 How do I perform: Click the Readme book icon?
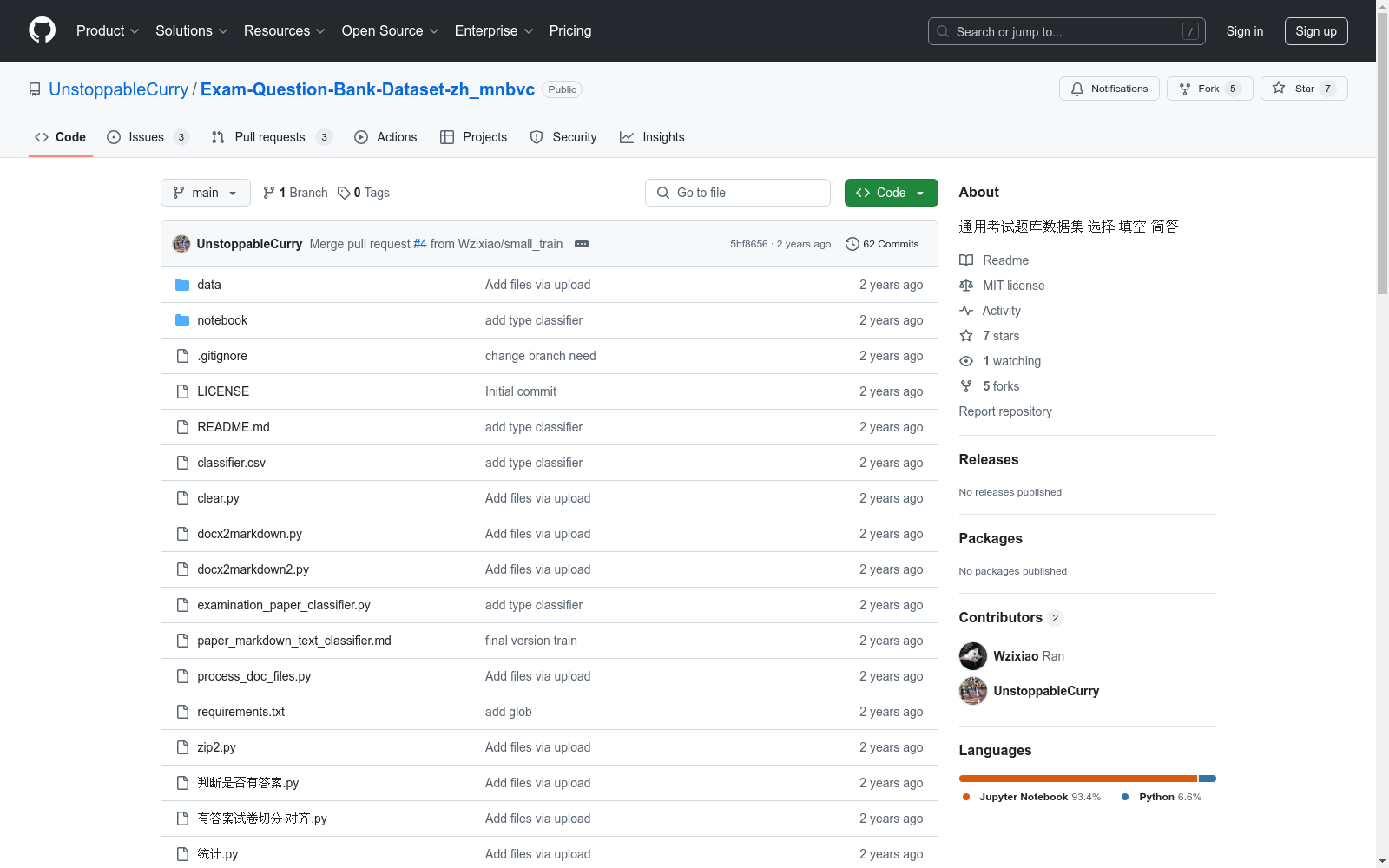(966, 260)
